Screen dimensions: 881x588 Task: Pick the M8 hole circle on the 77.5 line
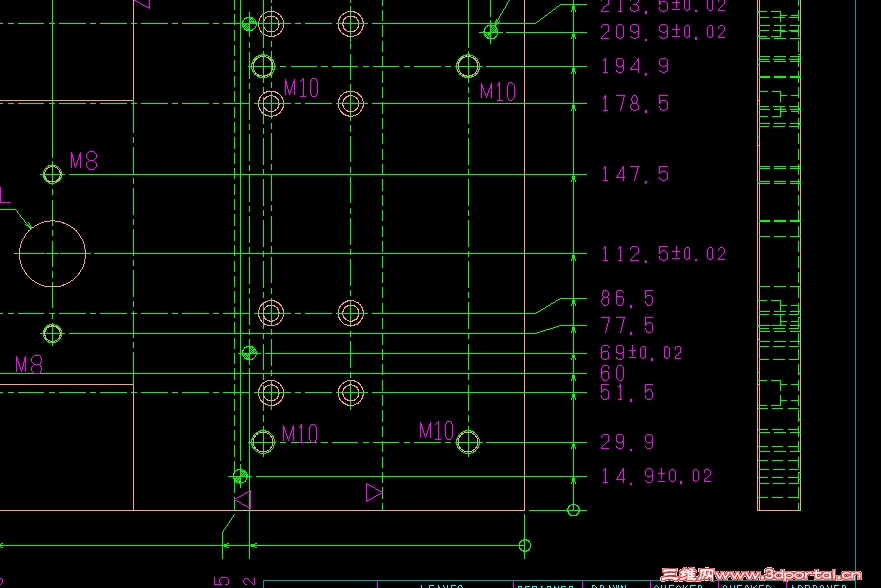point(52,334)
